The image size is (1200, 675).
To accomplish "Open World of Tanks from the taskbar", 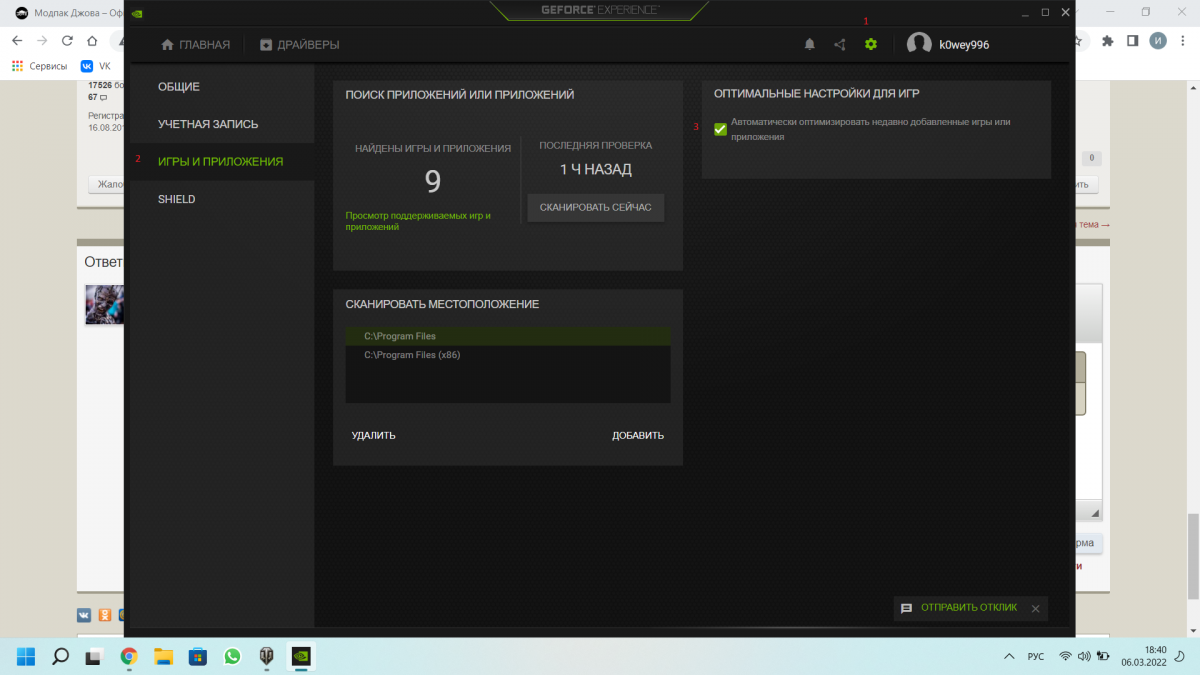I will (x=267, y=656).
